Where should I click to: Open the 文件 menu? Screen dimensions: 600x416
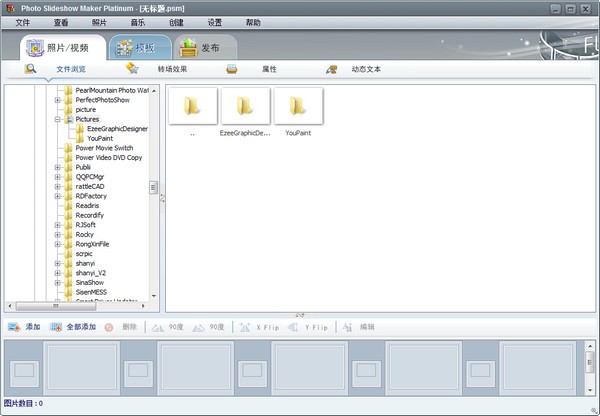pyautogui.click(x=23, y=22)
